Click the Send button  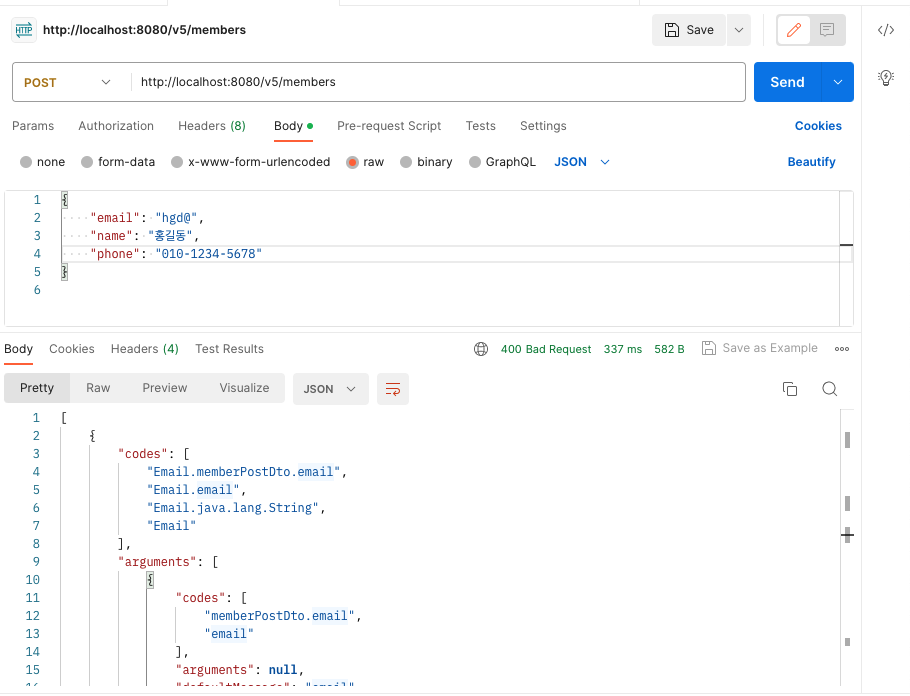788,82
